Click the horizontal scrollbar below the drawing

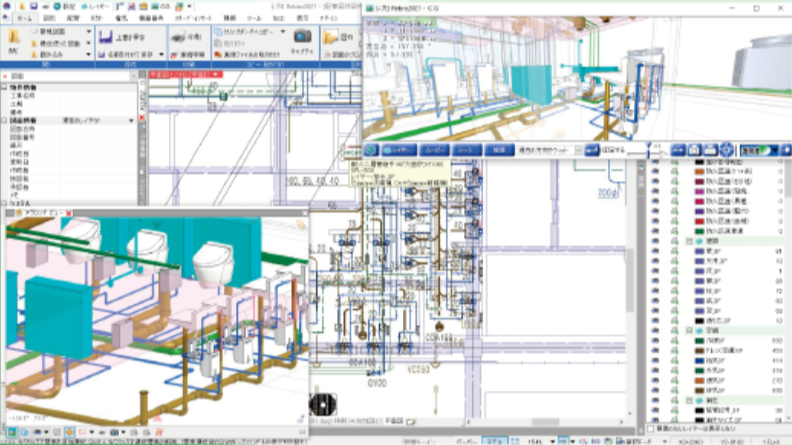pyautogui.click(x=545, y=421)
